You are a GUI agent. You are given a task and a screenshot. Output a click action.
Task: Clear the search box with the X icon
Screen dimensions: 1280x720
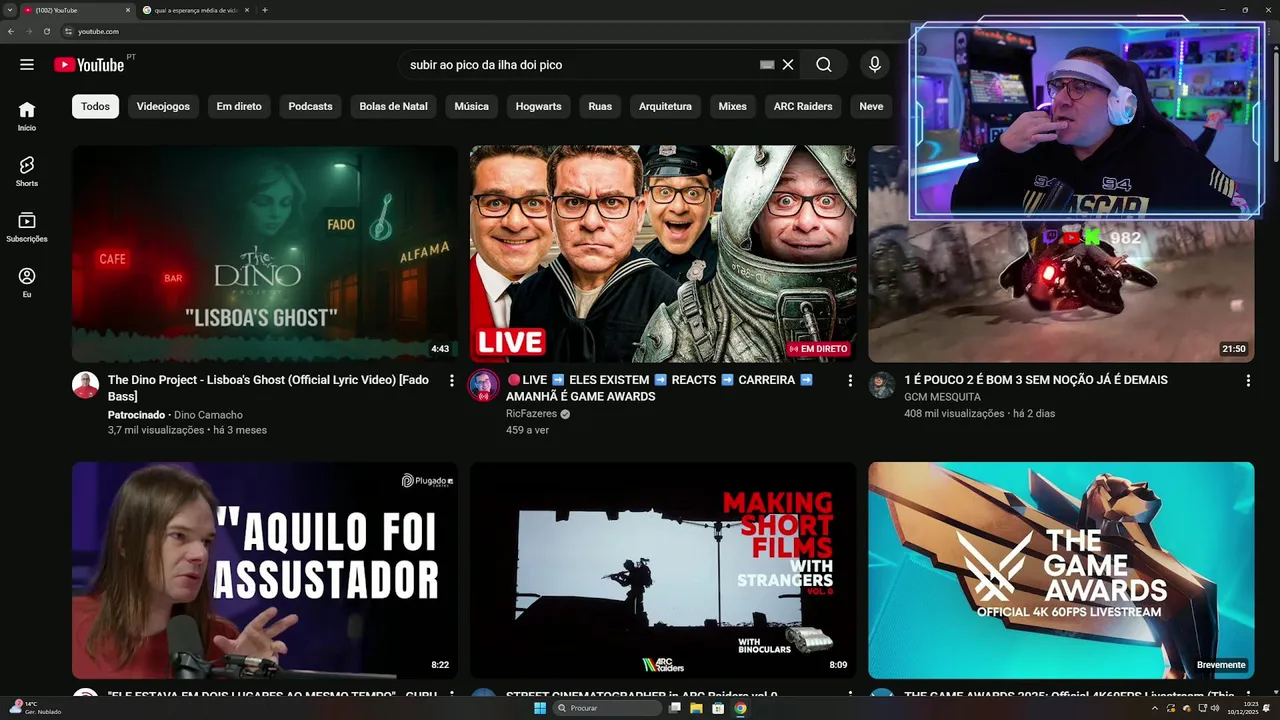(788, 65)
